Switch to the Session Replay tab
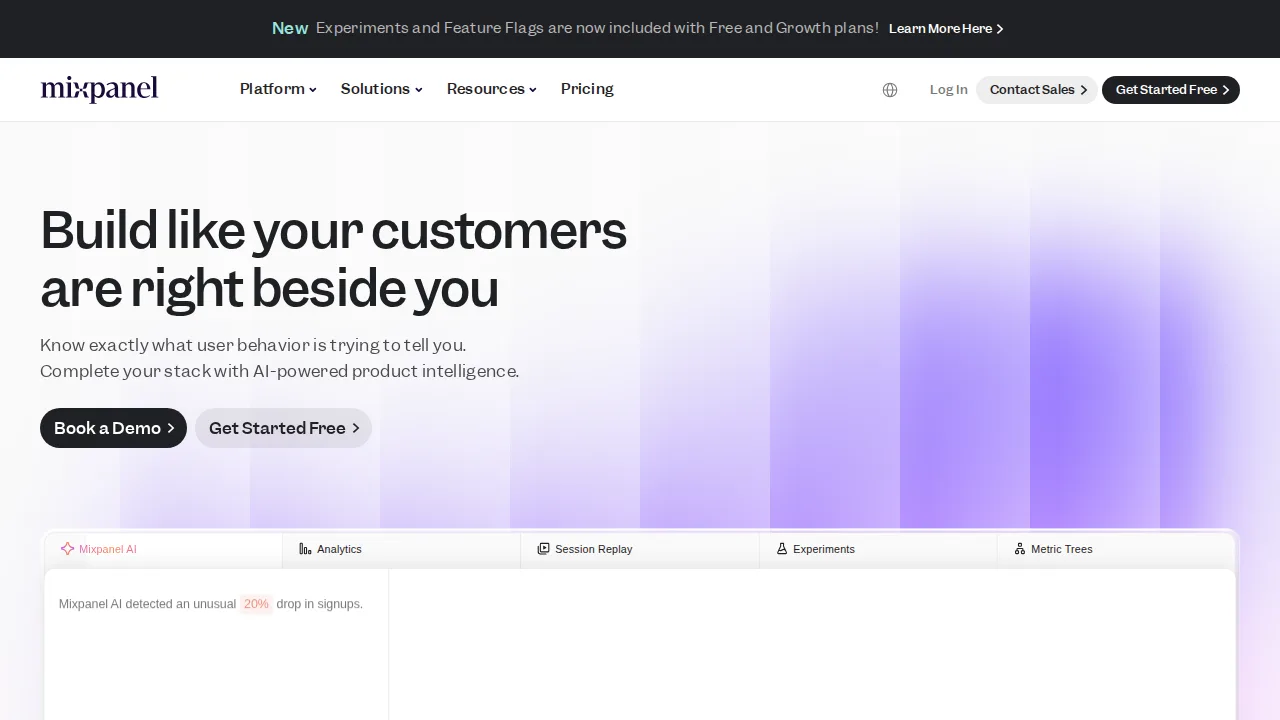 (x=640, y=549)
